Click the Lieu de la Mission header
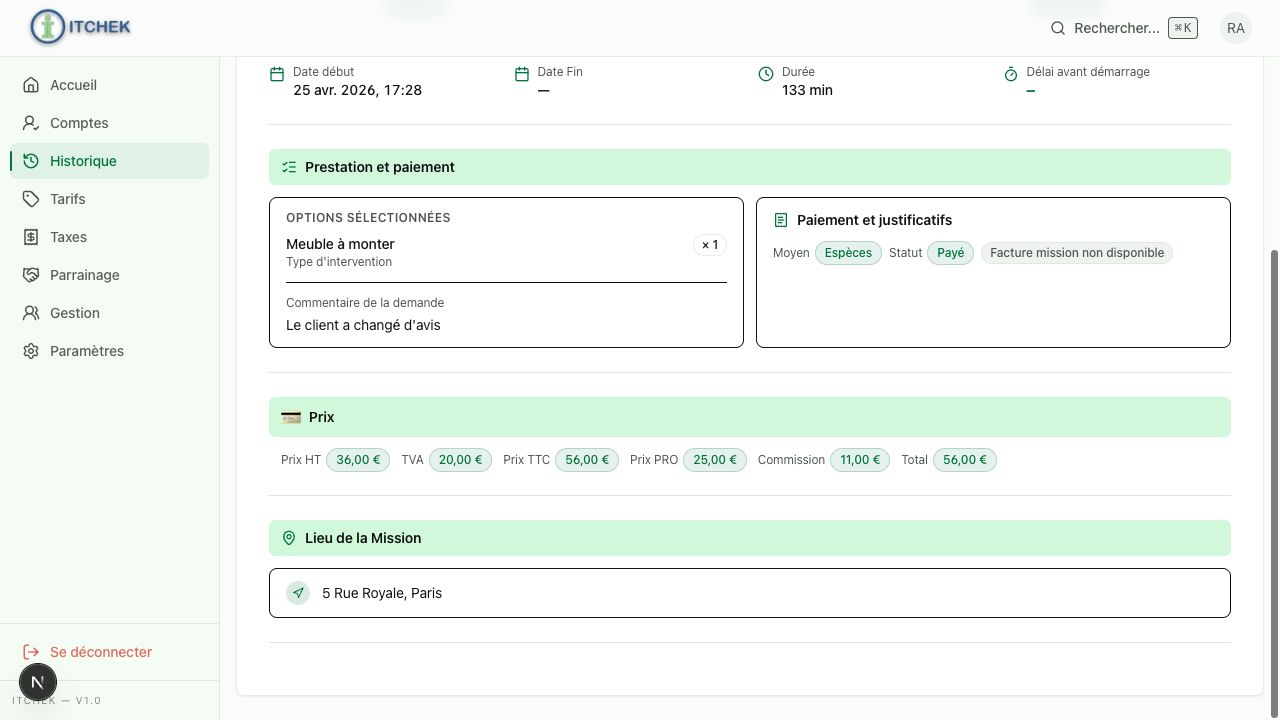This screenshot has width=1280, height=720. pyautogui.click(x=750, y=538)
